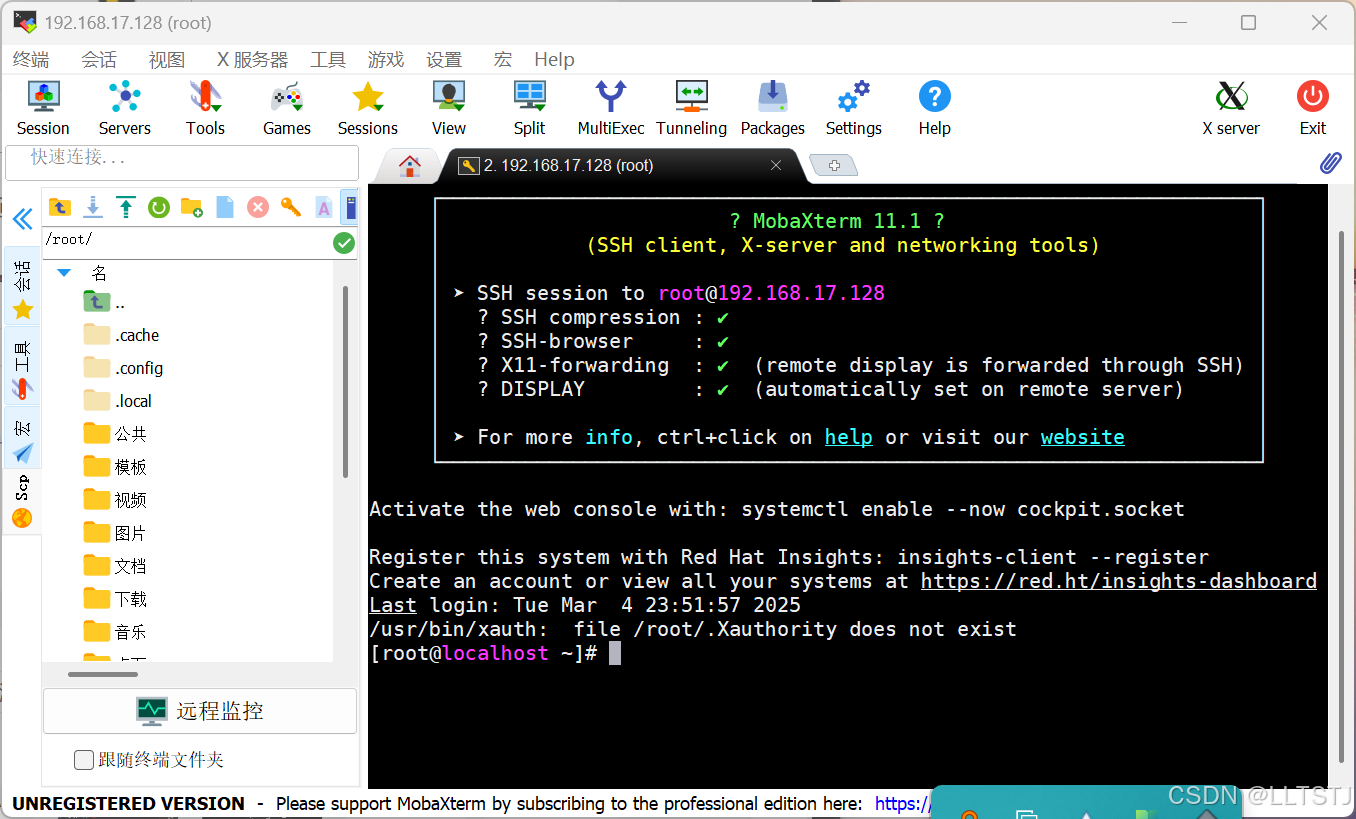Click the terminal vertical scrollbar

1342,495
